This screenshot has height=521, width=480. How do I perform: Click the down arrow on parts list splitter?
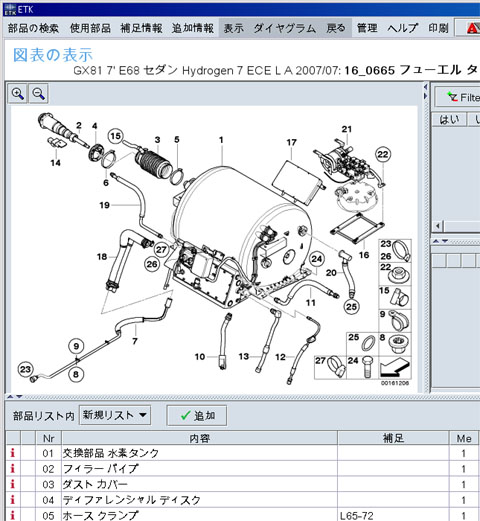[x=19, y=397]
